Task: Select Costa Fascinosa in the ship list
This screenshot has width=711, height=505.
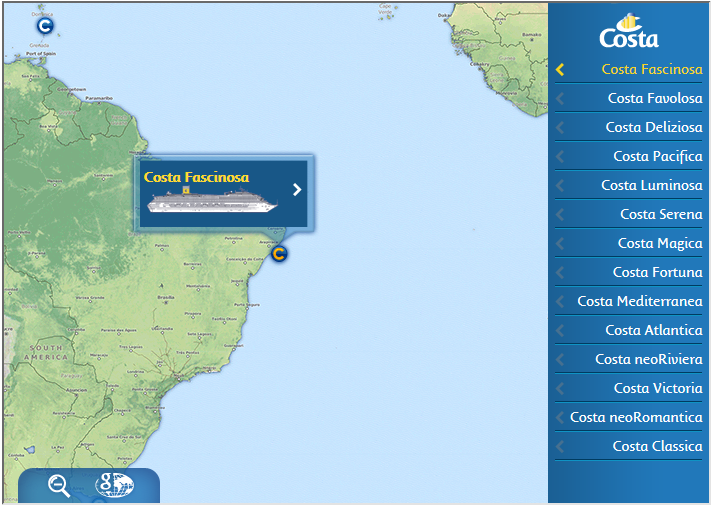Action: (652, 69)
